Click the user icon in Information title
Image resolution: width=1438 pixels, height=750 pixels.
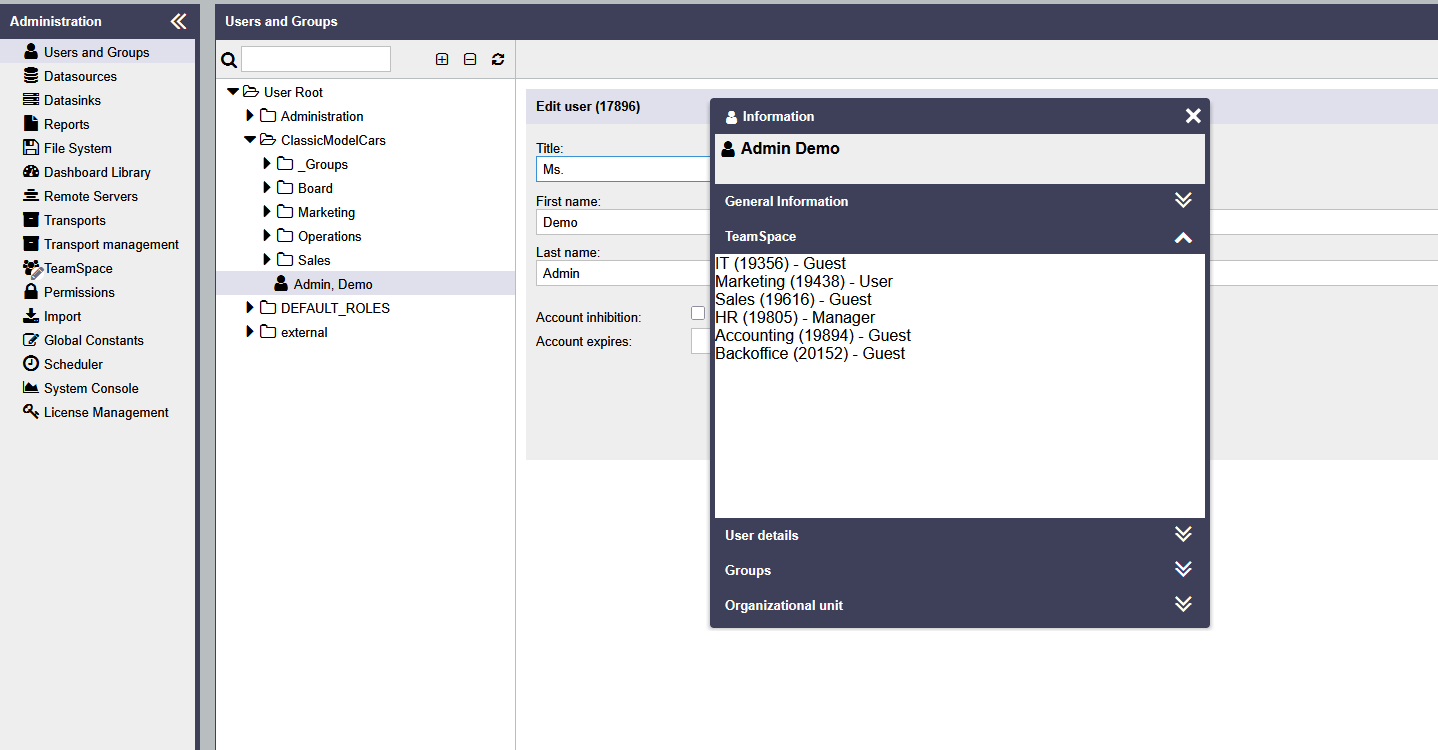click(x=731, y=117)
